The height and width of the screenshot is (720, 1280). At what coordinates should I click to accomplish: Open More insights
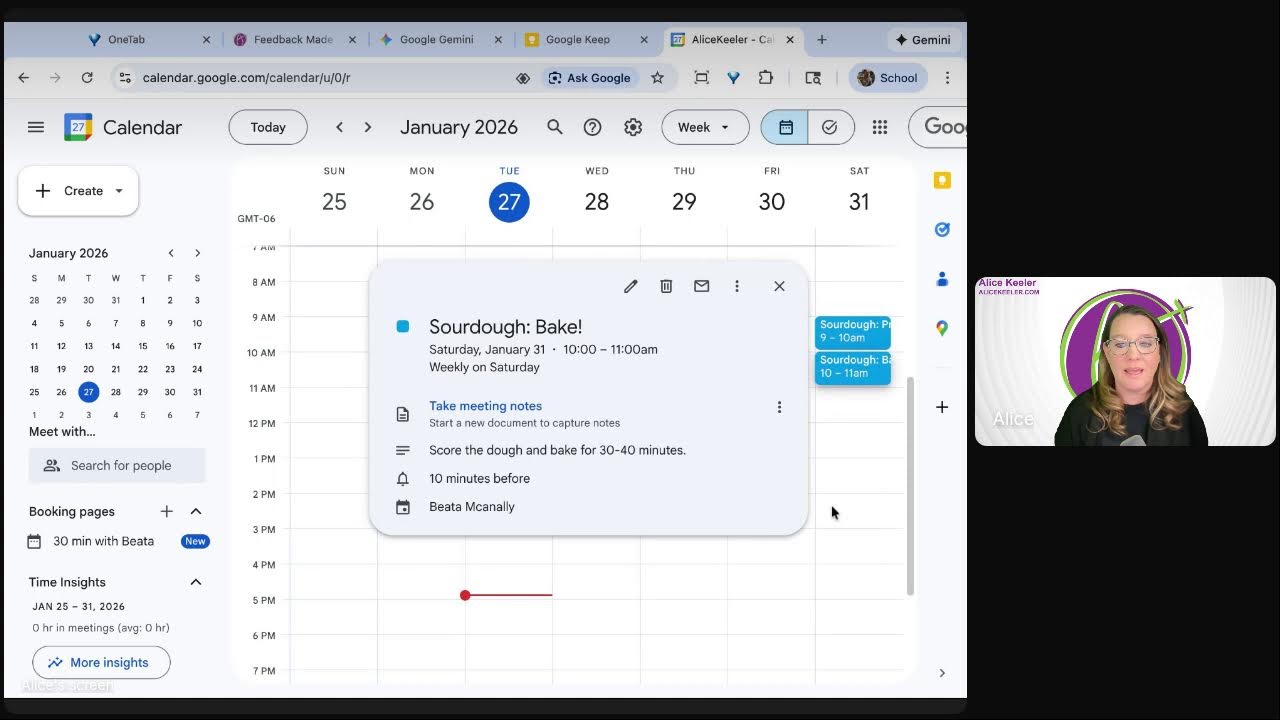click(x=101, y=662)
